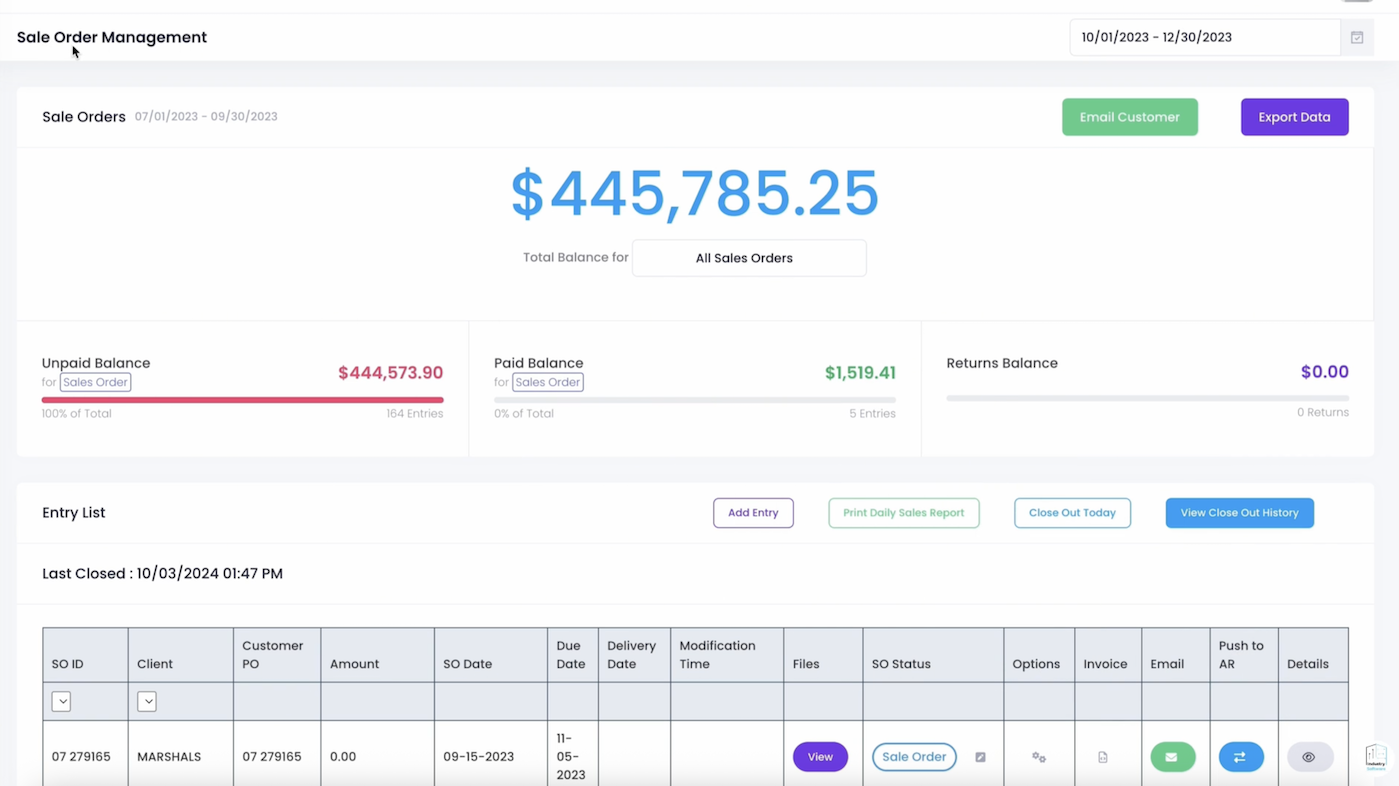Select the Sales Order badge under Unpaid Balance
Viewport: 1399px width, 786px height.
point(95,382)
